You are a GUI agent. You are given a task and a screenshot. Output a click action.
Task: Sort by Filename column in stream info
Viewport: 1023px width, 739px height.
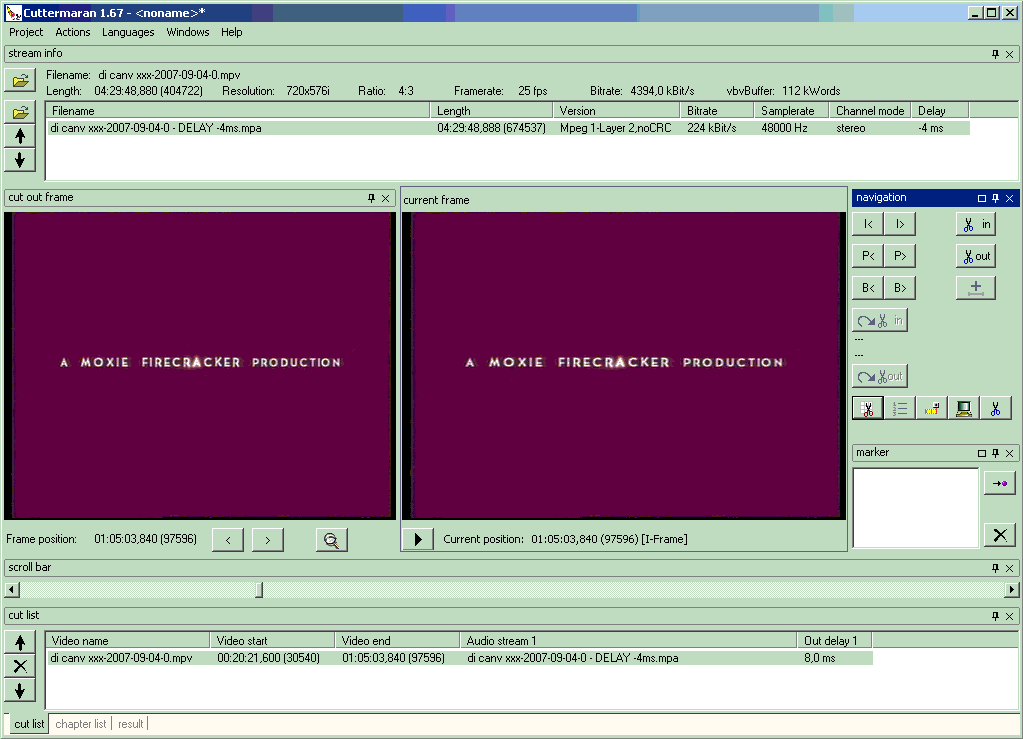click(x=237, y=111)
